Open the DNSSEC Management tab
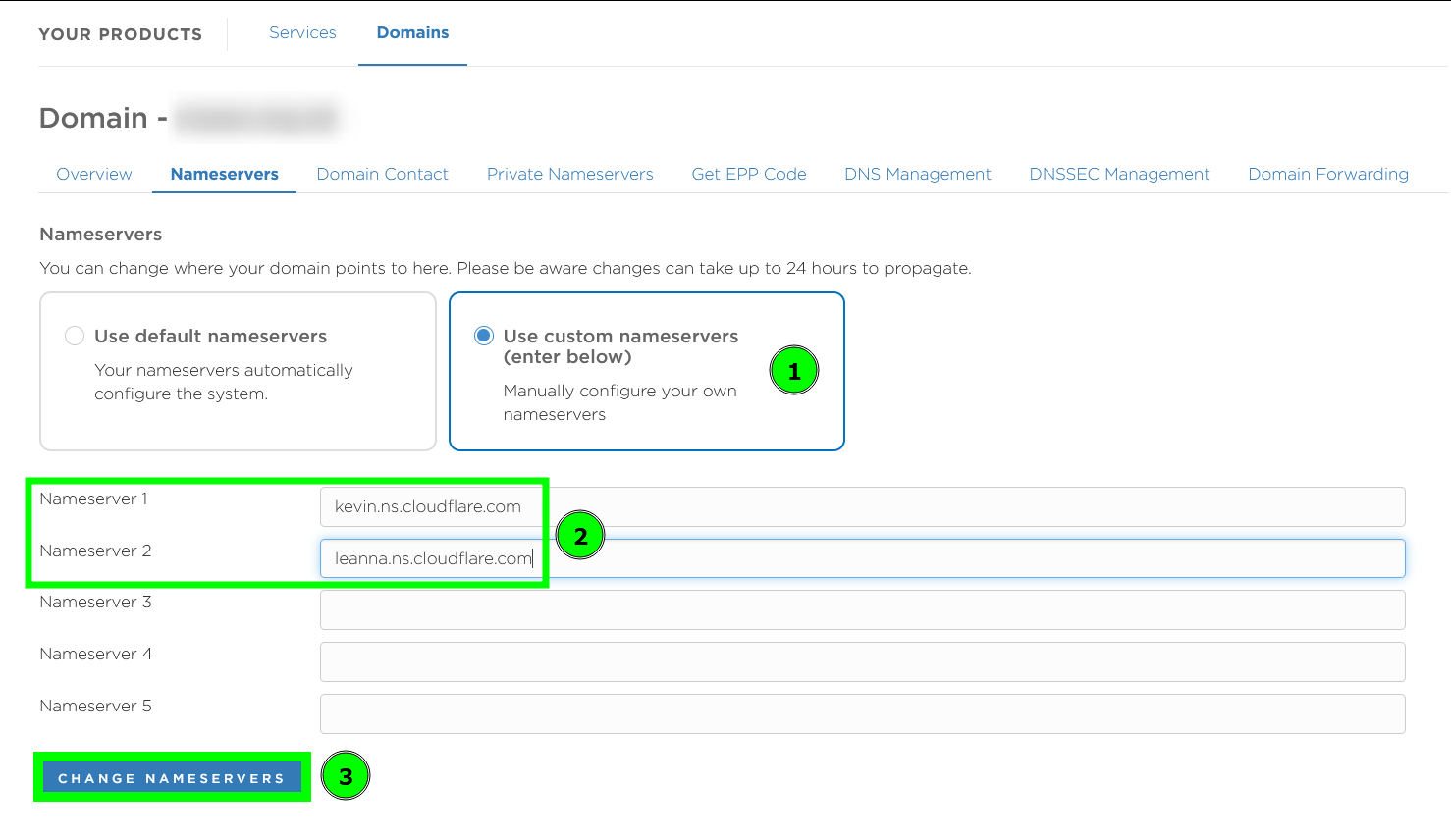1451x840 pixels. coord(1119,174)
